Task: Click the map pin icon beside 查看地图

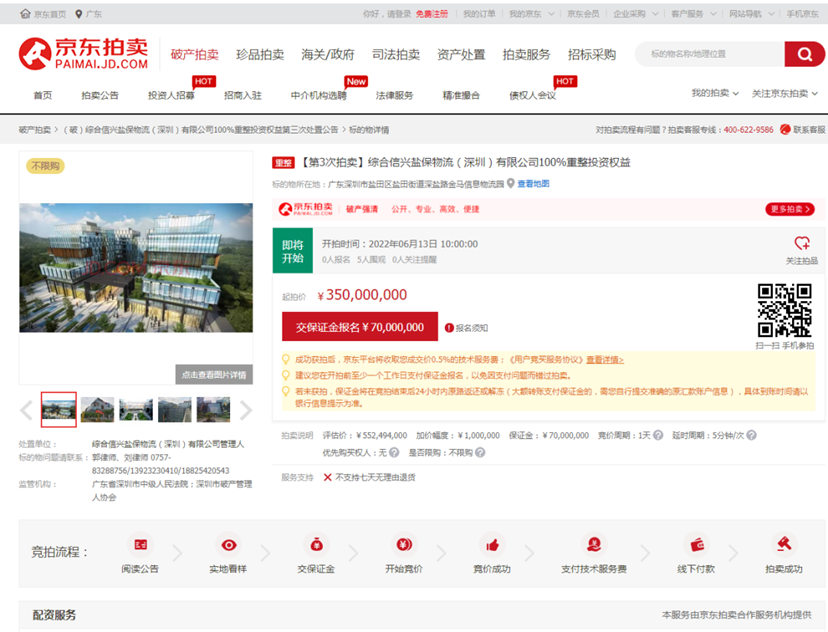Action: coord(511,183)
